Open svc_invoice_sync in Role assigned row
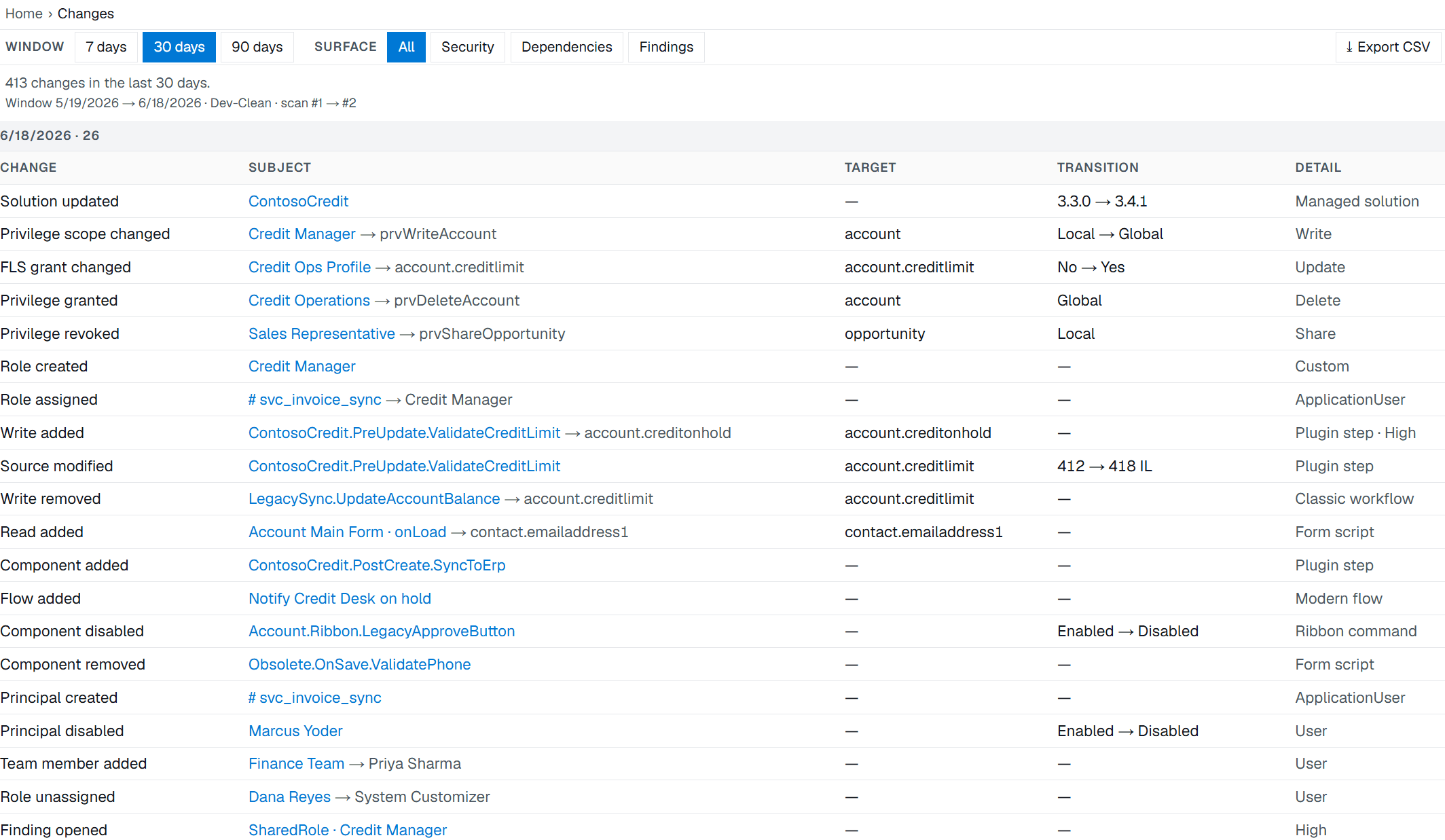Viewport: 1445px width, 840px height. point(315,399)
